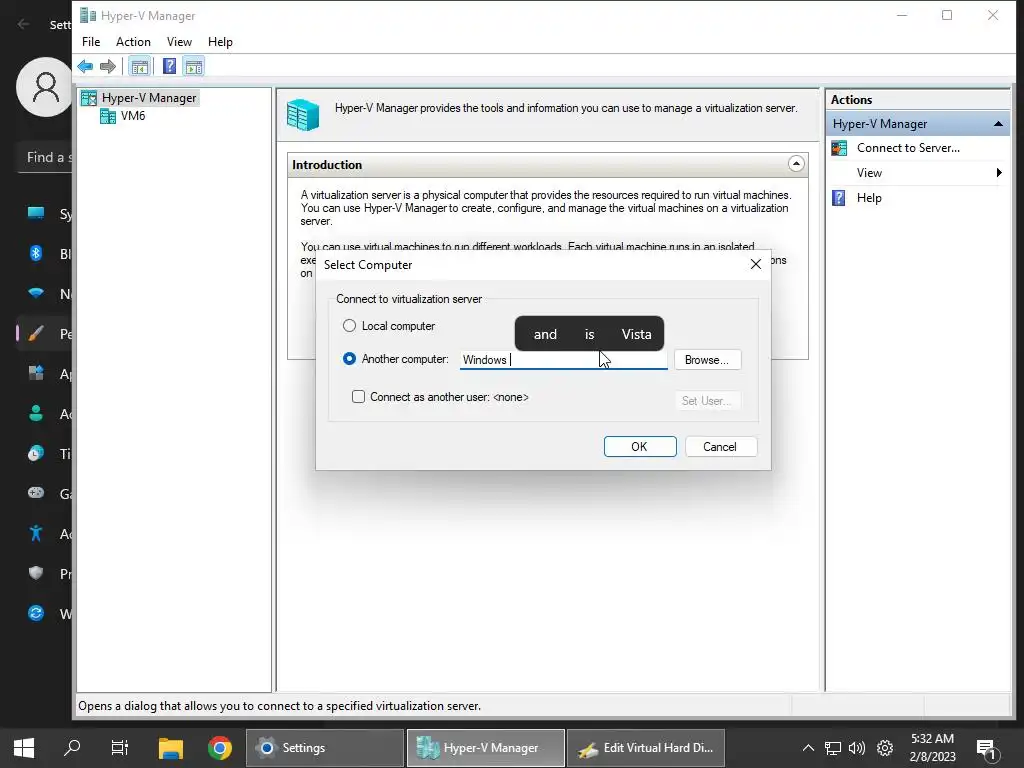Image resolution: width=1024 pixels, height=768 pixels.
Task: Select Accounts person icon in Settings sidebar
Action: [x=36, y=413]
